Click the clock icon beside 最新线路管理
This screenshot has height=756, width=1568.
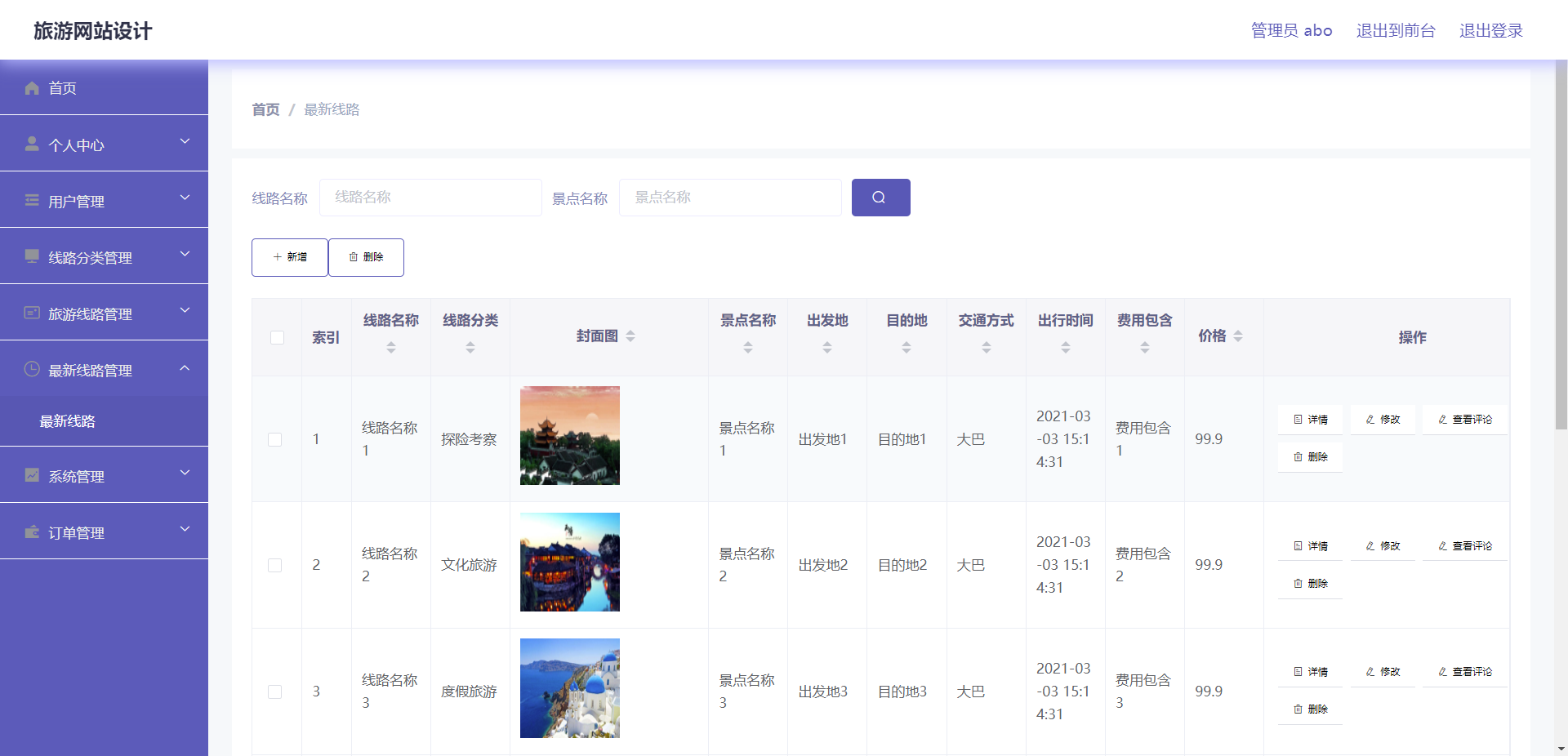(x=32, y=368)
